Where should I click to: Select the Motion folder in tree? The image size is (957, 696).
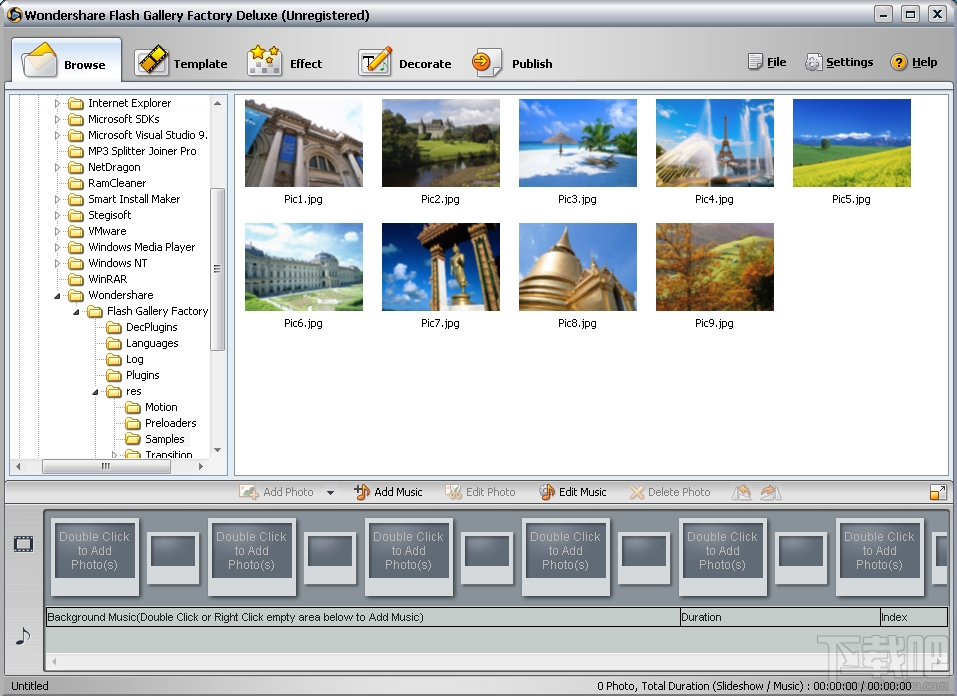click(x=160, y=407)
